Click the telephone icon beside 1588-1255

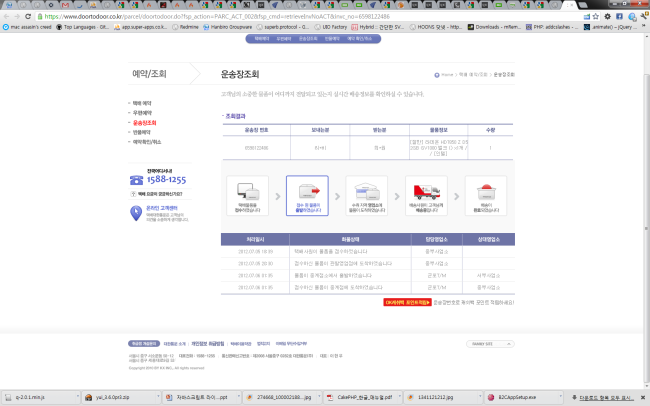click(136, 180)
